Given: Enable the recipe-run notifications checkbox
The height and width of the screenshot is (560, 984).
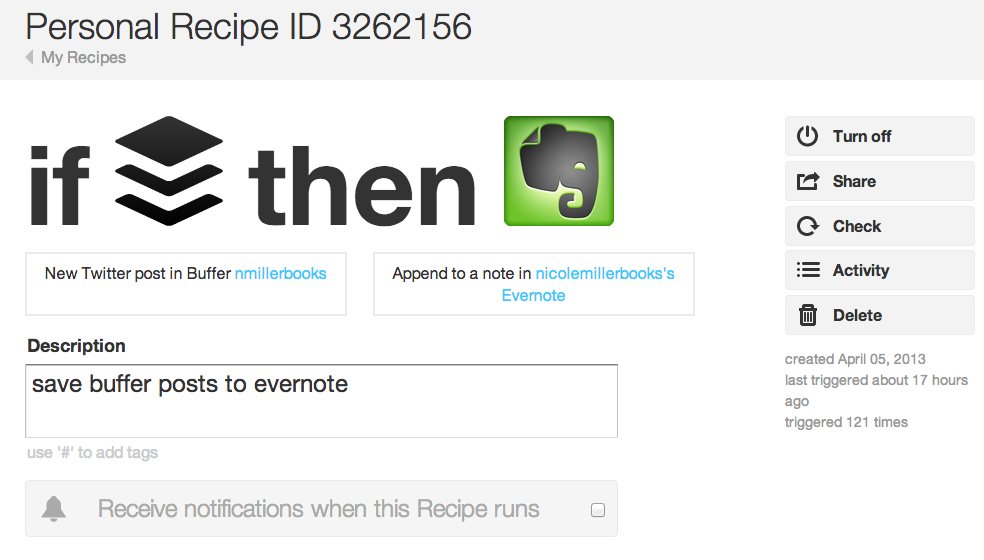Looking at the screenshot, I should tap(598, 510).
